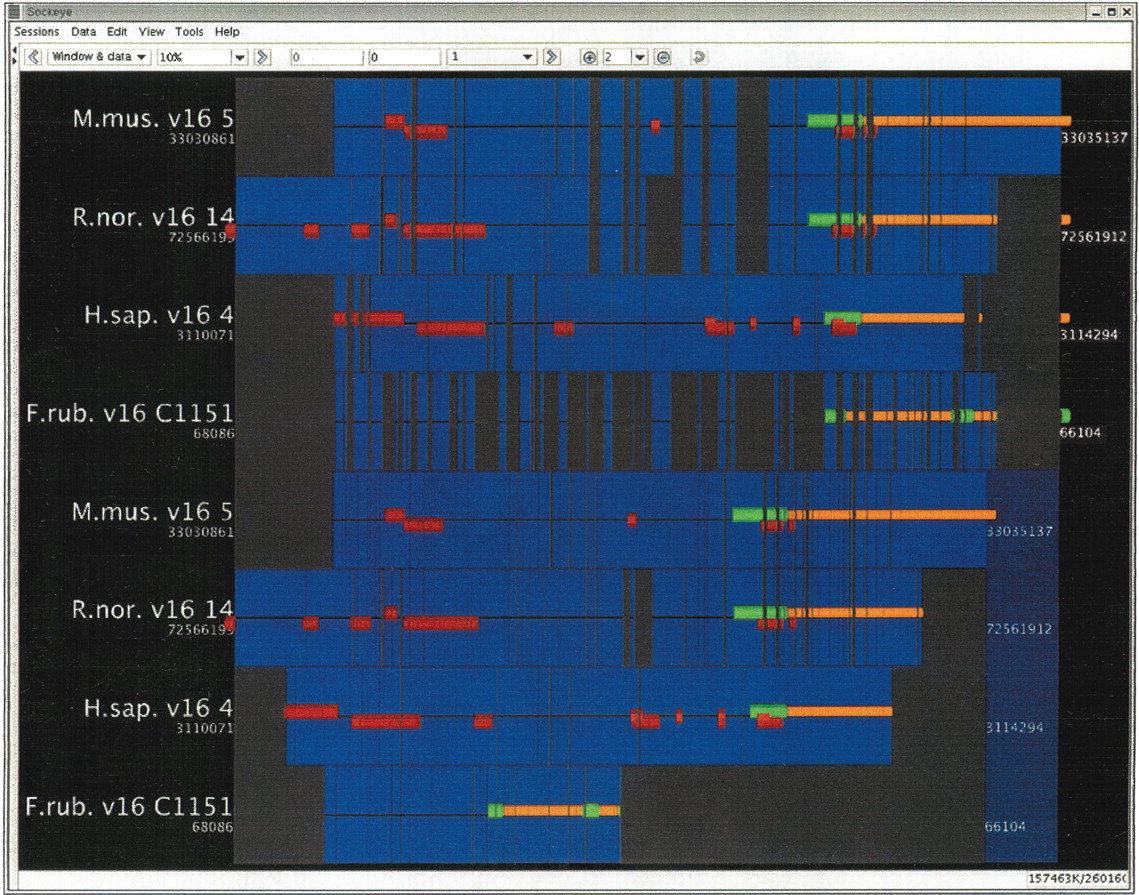
Task: Select the upper 'R.nor. v16 14' track label
Action: coord(153,216)
